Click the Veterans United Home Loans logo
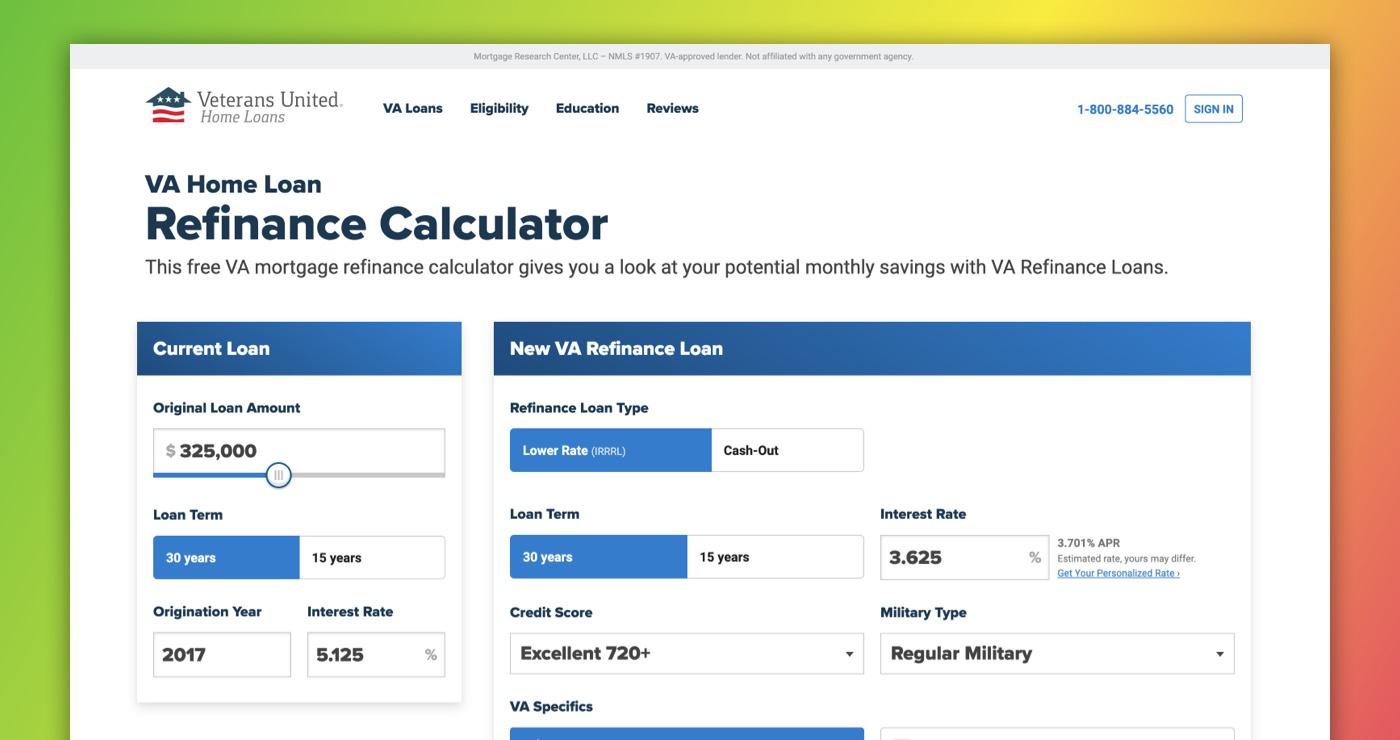This screenshot has height=740, width=1400. click(244, 106)
